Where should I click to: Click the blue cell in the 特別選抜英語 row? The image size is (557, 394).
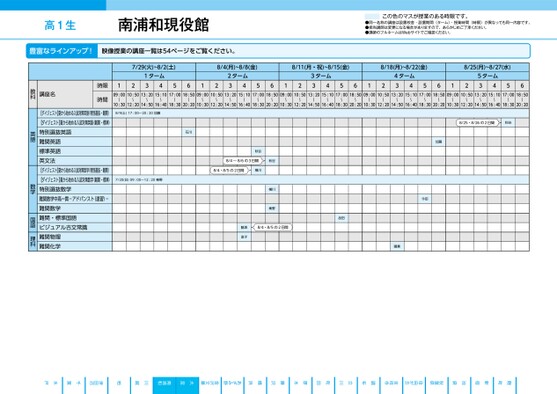[x=189, y=132]
